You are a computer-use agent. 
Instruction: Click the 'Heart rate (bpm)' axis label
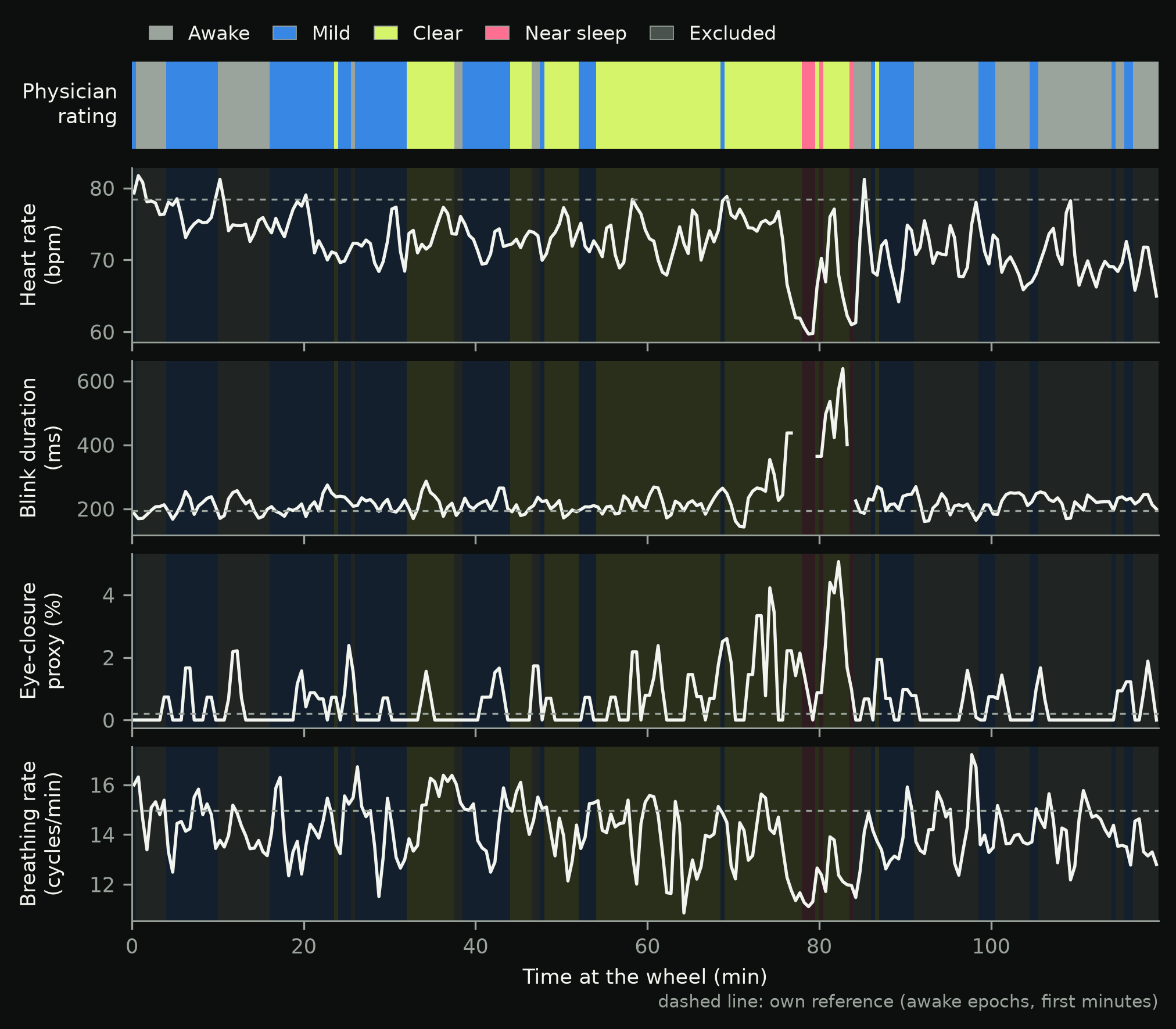click(41, 254)
